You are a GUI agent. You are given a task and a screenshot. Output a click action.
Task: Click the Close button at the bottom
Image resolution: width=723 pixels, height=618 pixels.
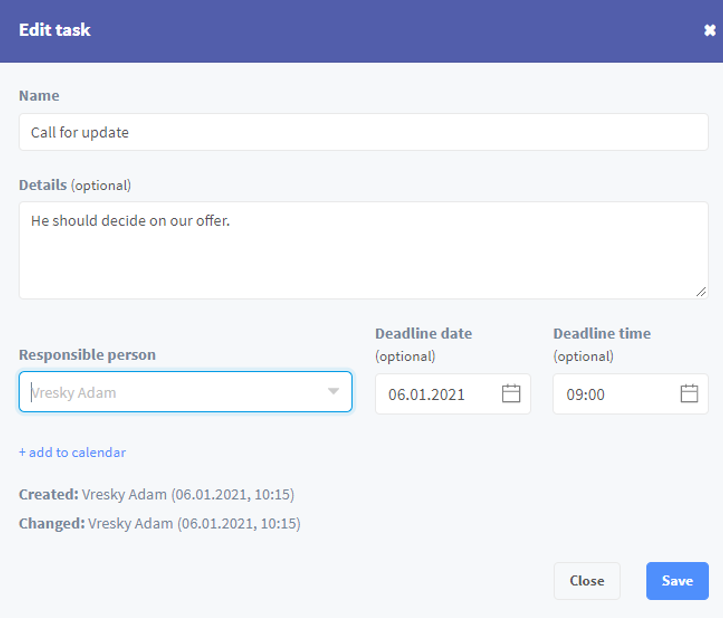point(587,581)
